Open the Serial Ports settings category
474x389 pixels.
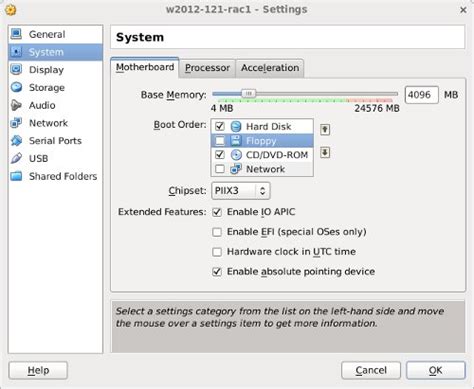(x=55, y=140)
